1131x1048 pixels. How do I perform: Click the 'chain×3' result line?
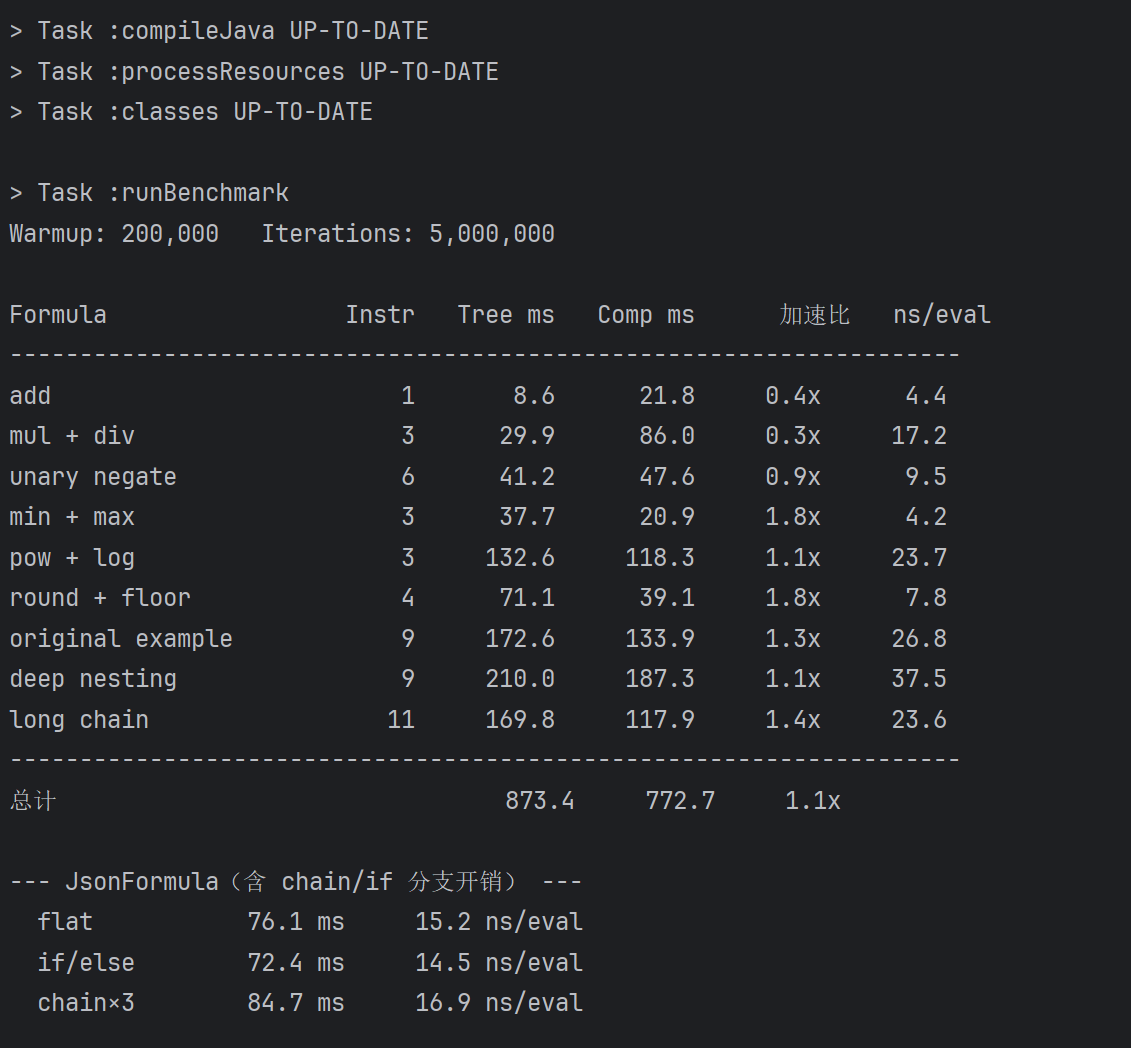coord(310,1003)
